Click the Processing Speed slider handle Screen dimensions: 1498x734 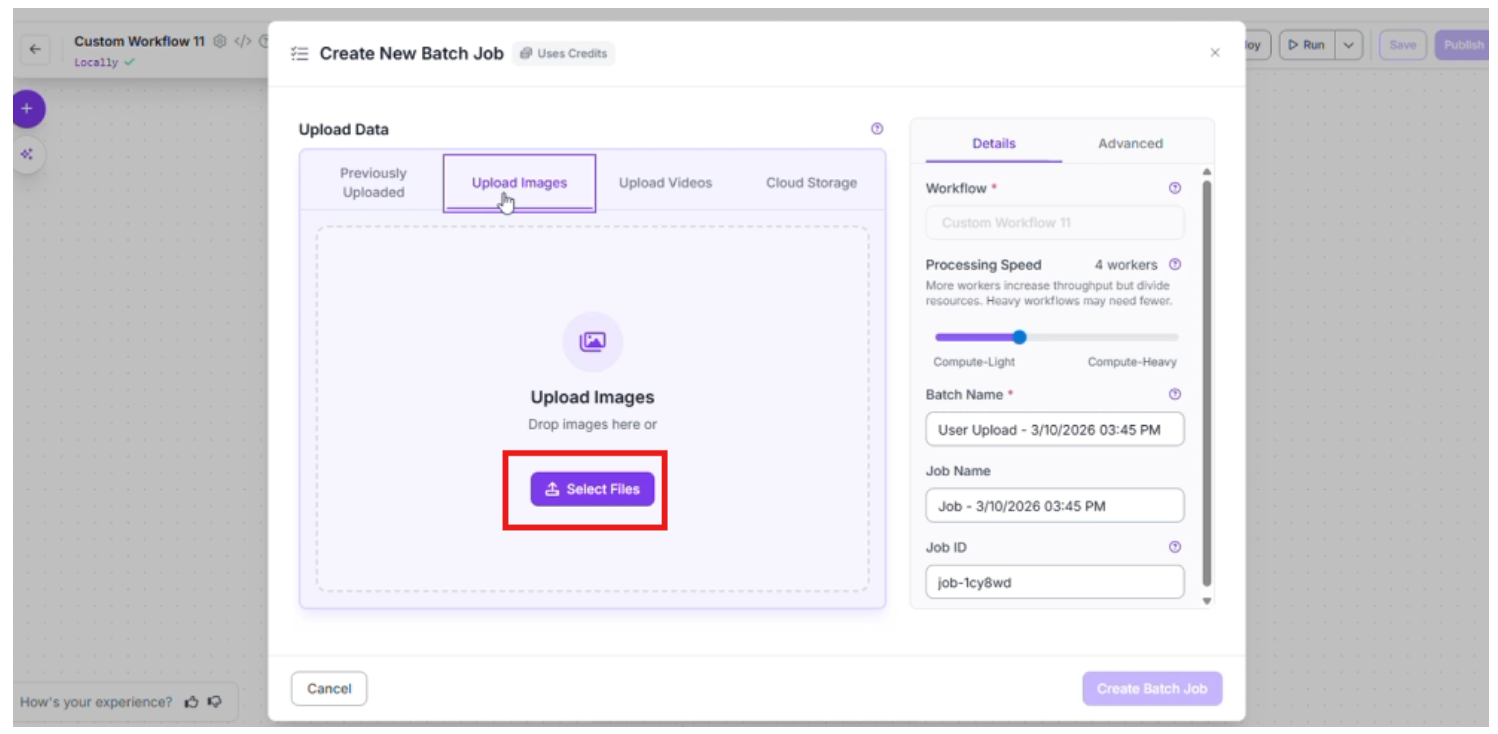1019,337
